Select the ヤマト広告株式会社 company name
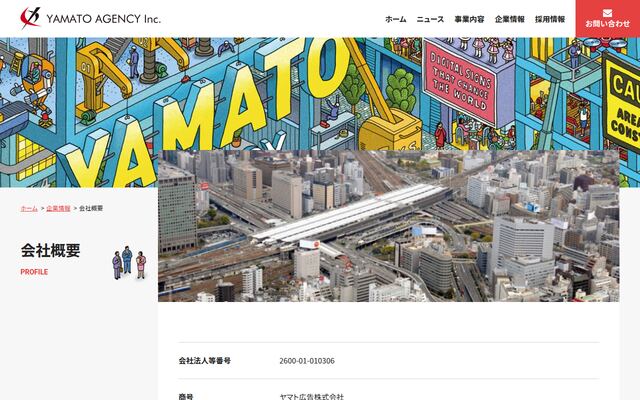Screen dimensions: 640x400 [312, 396]
